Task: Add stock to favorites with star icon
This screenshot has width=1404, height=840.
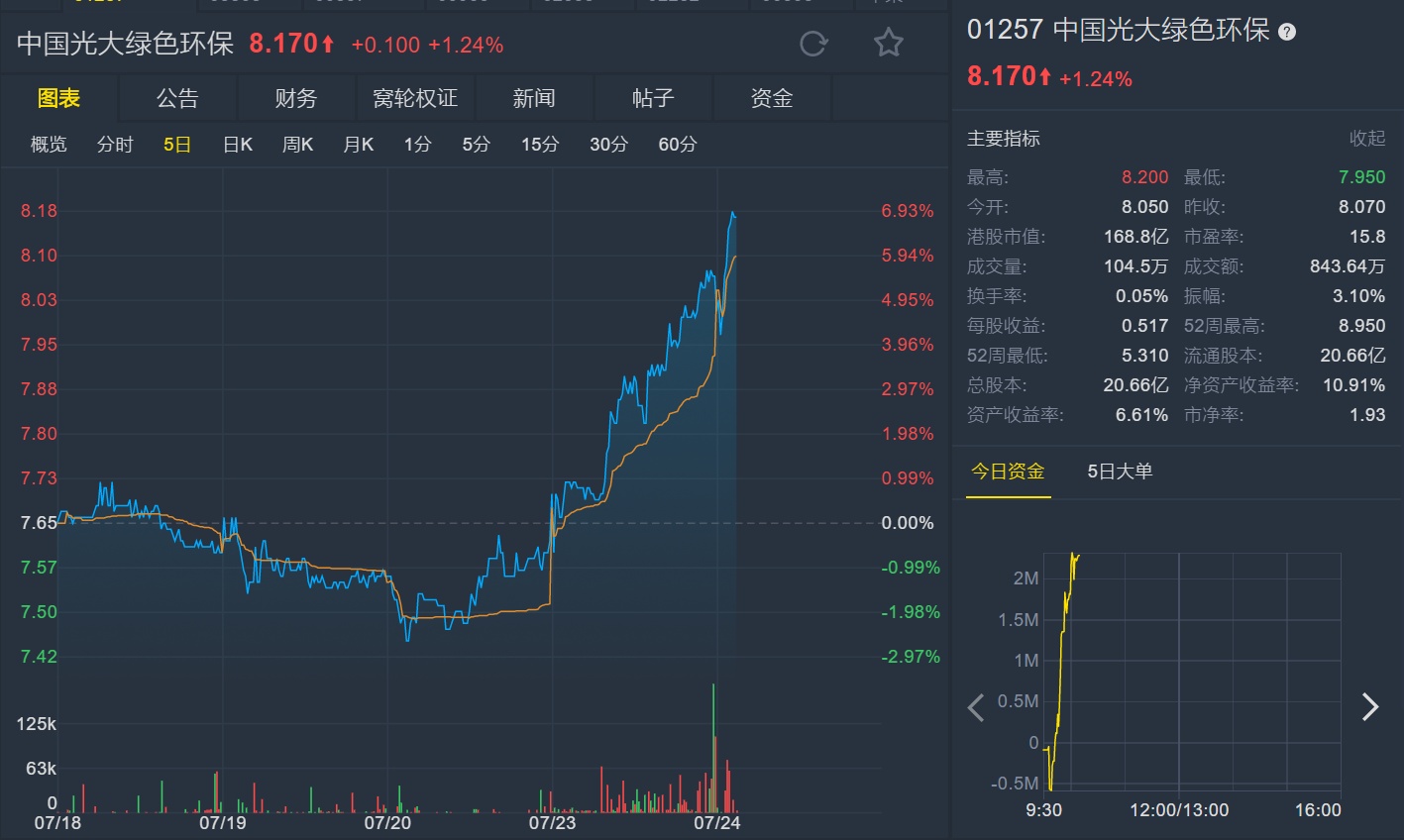Action: (888, 44)
